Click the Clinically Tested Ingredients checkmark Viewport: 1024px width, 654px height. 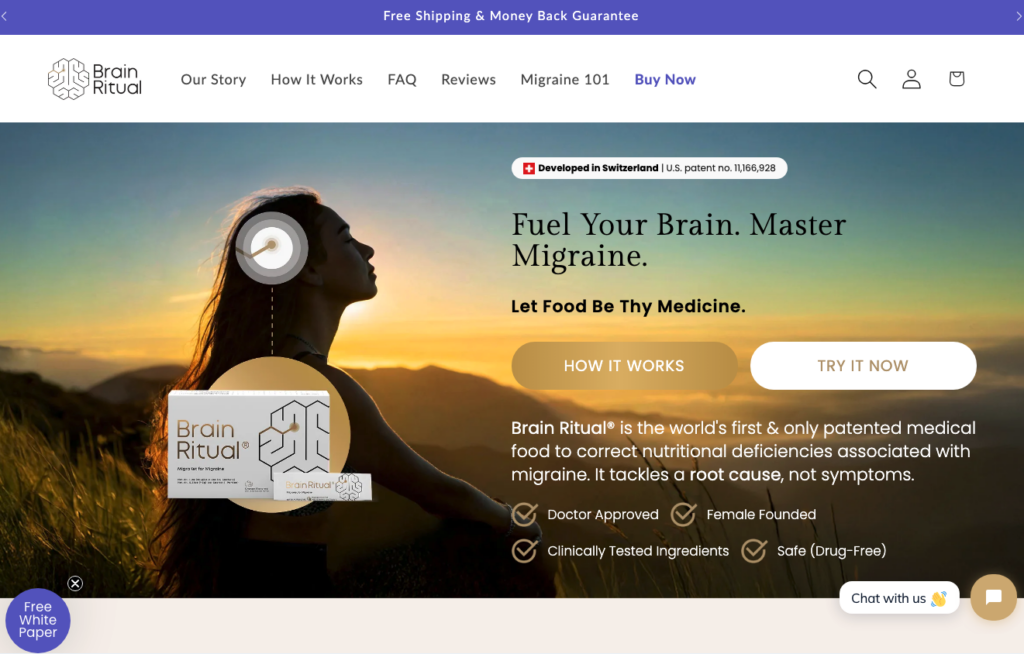(525, 550)
